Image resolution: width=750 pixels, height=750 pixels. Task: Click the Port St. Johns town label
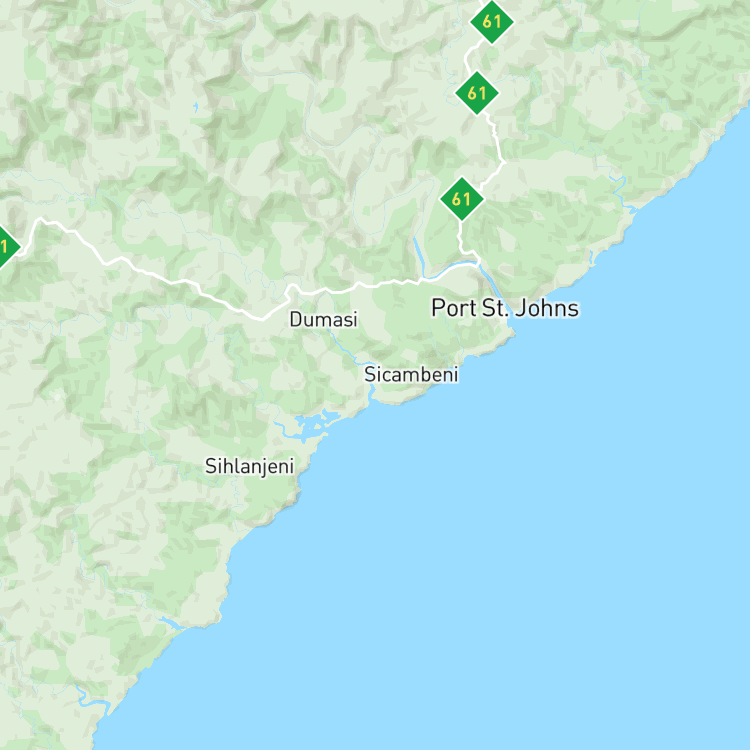pos(505,308)
